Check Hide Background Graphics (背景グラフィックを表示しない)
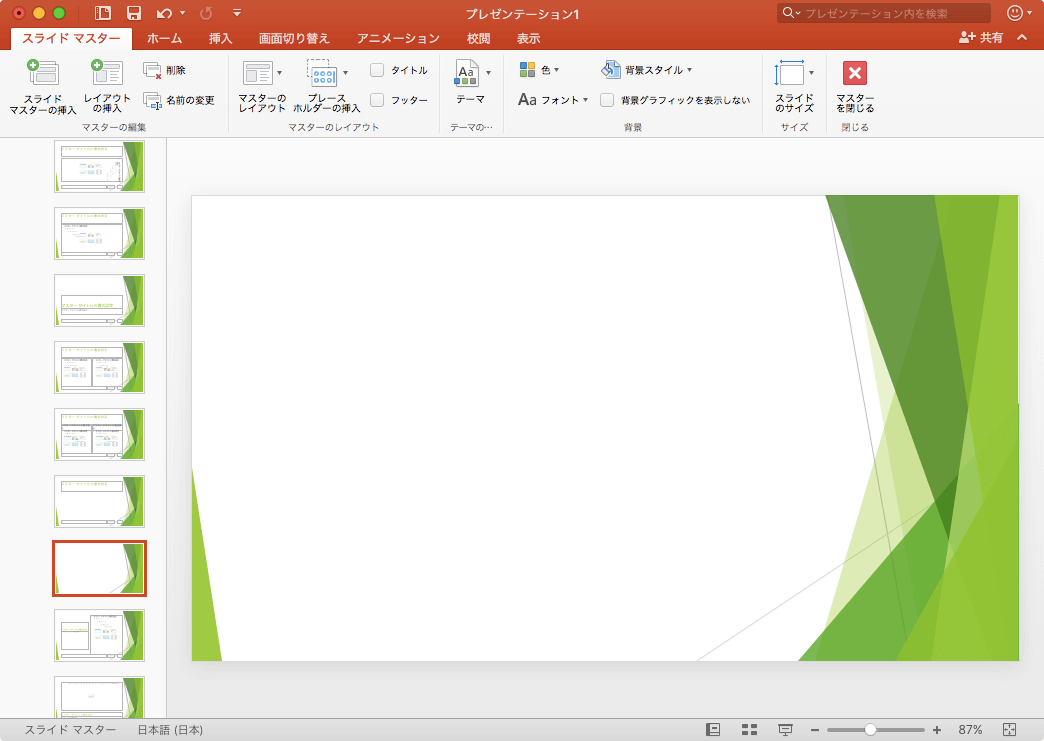Image resolution: width=1044 pixels, height=741 pixels. [x=607, y=100]
